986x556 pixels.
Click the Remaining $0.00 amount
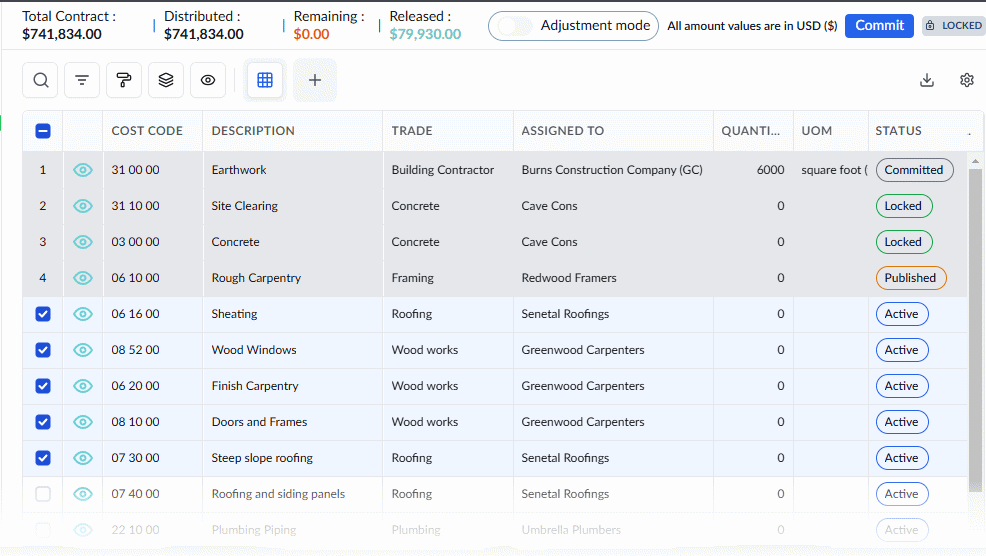point(311,34)
